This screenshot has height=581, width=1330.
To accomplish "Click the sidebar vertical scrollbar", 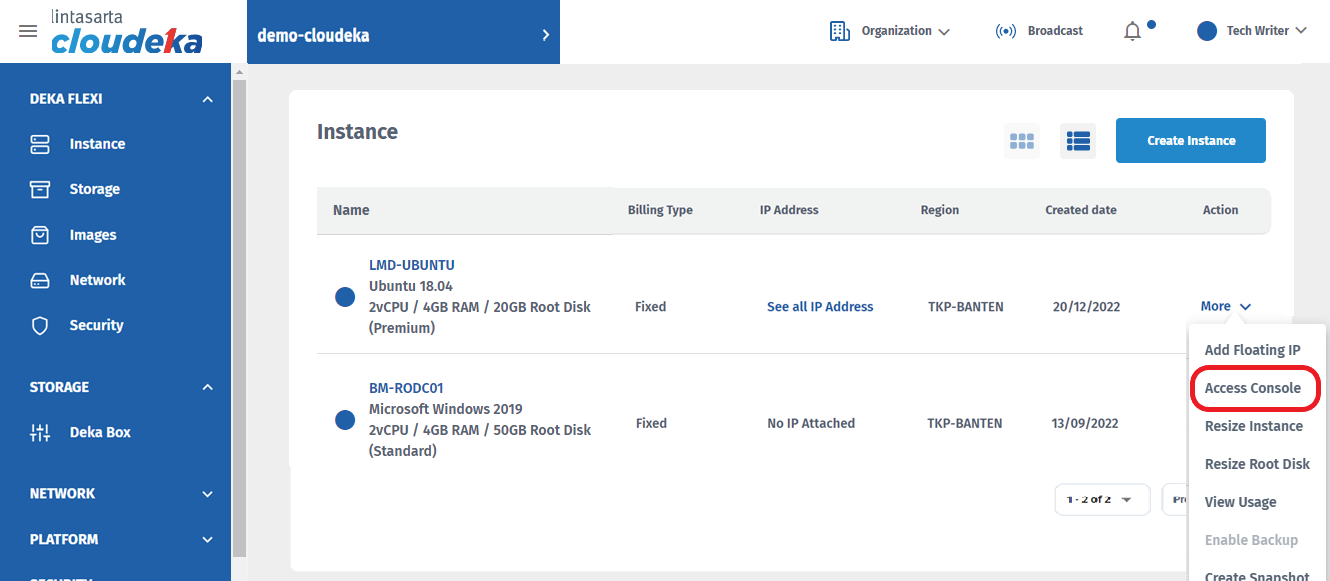I will point(239,300).
